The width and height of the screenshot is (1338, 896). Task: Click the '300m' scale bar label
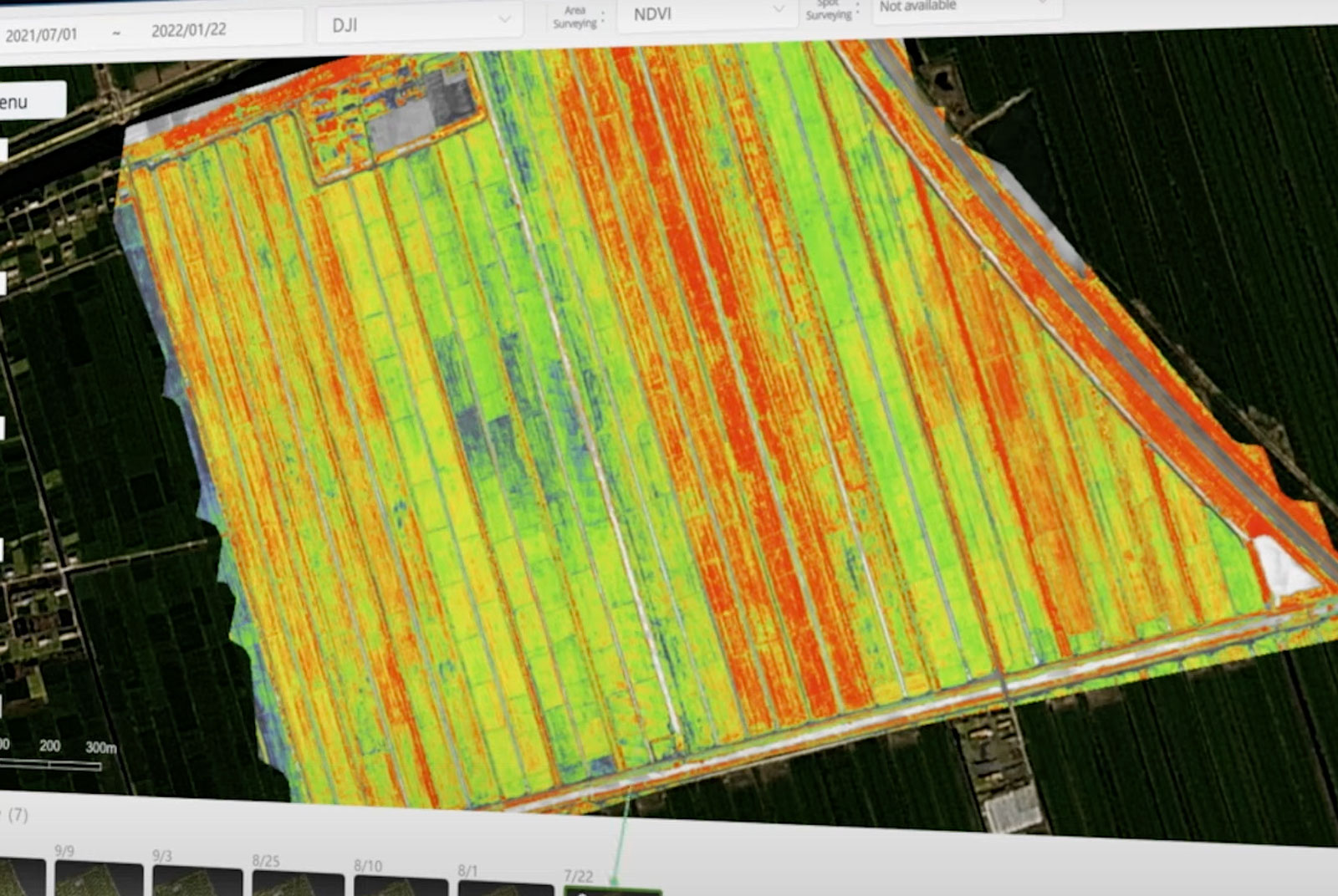[x=100, y=746]
